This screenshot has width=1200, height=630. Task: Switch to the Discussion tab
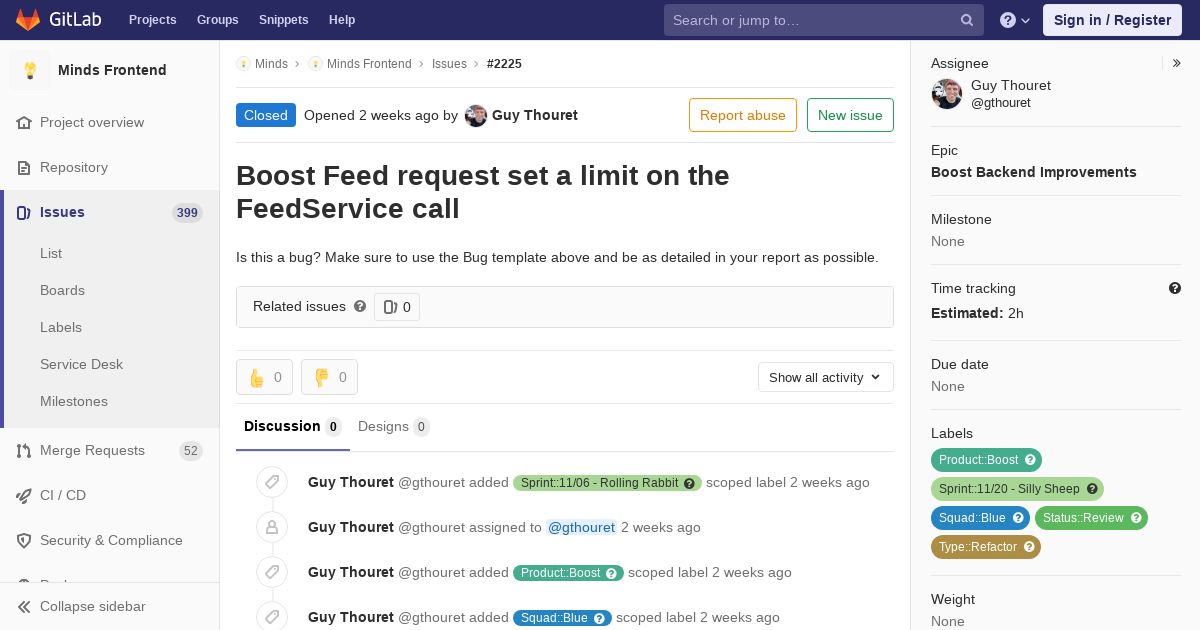click(293, 427)
